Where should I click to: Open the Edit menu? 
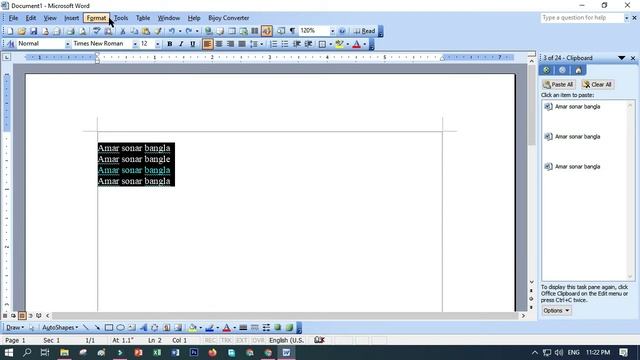[x=31, y=18]
